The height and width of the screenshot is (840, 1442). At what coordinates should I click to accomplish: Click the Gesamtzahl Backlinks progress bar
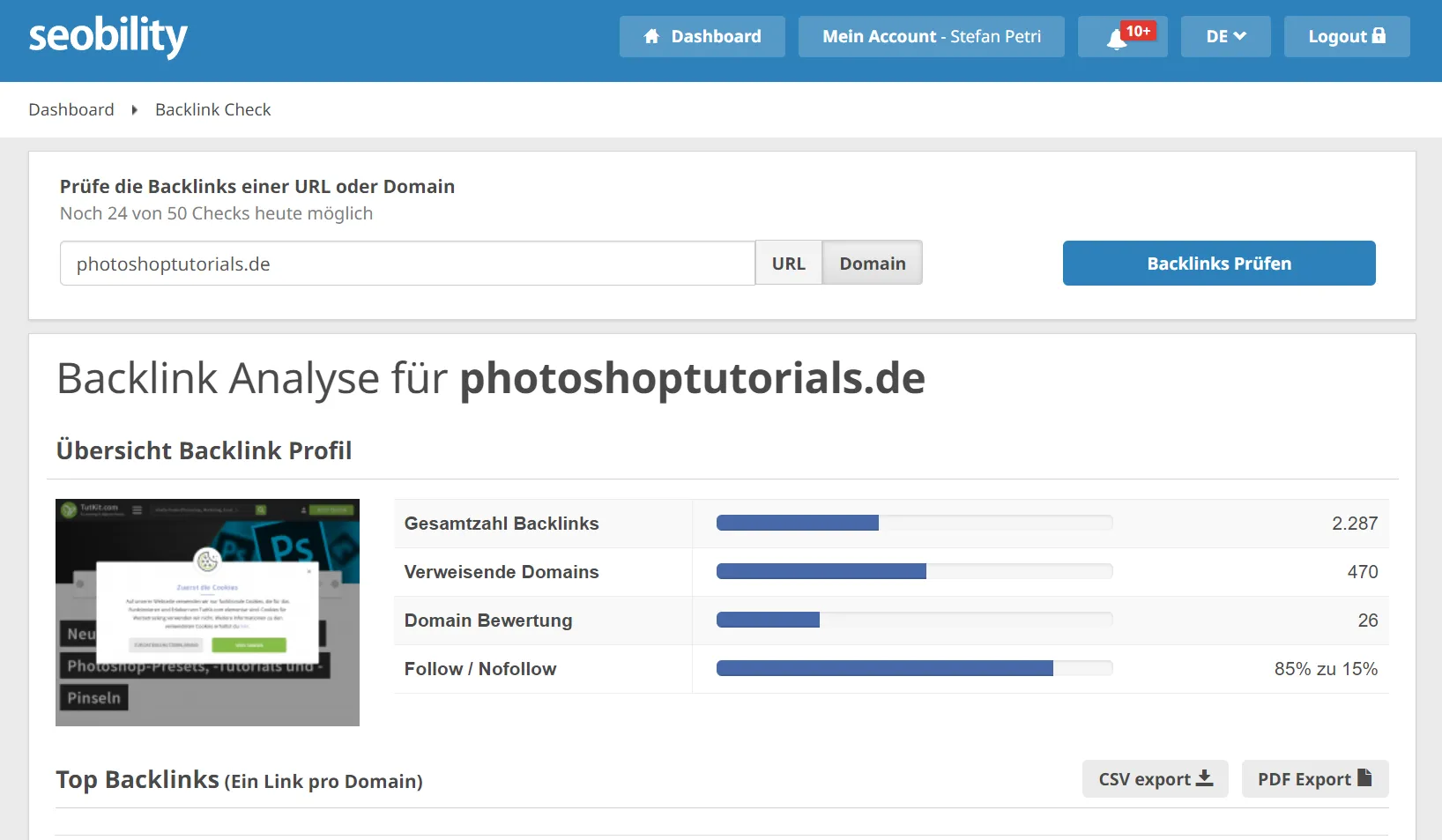click(914, 523)
